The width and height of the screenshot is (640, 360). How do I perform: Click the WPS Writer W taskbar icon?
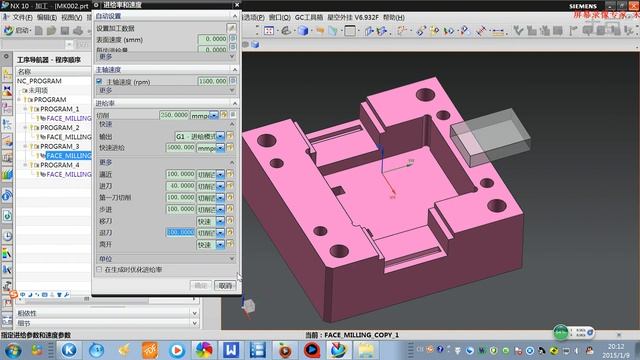coord(231,350)
